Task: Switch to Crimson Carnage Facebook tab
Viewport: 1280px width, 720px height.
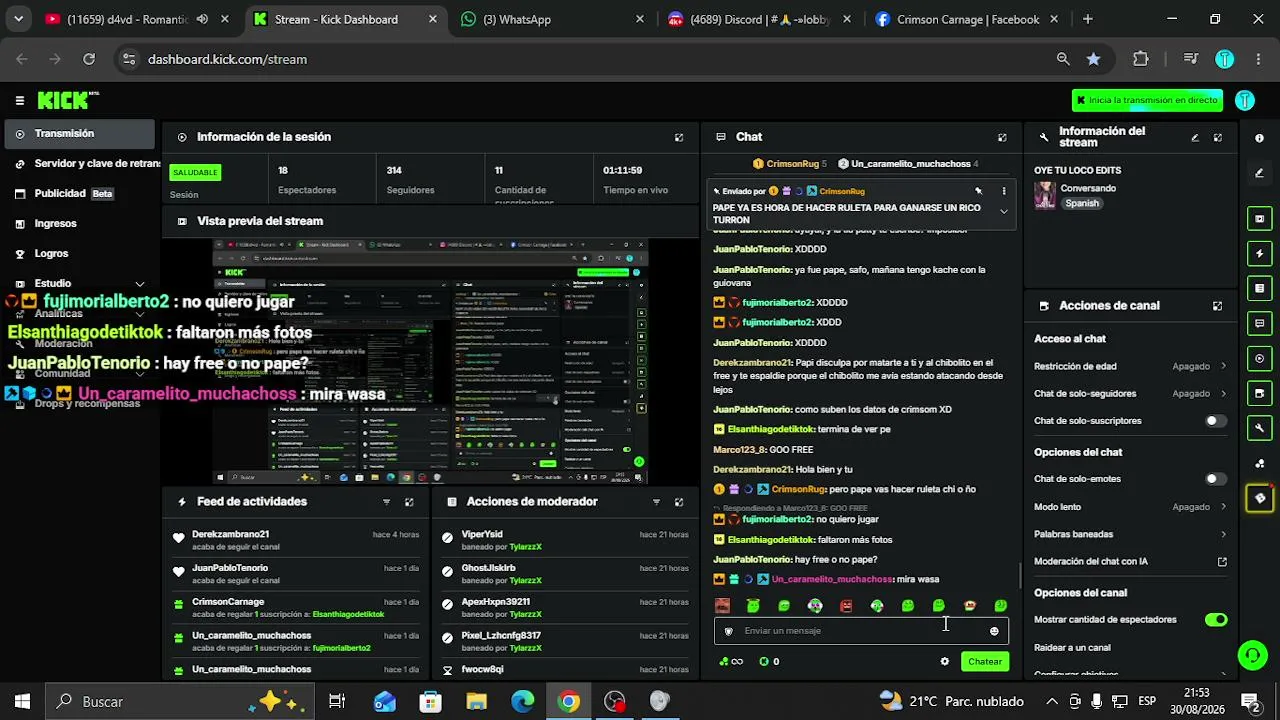Action: 964,19
